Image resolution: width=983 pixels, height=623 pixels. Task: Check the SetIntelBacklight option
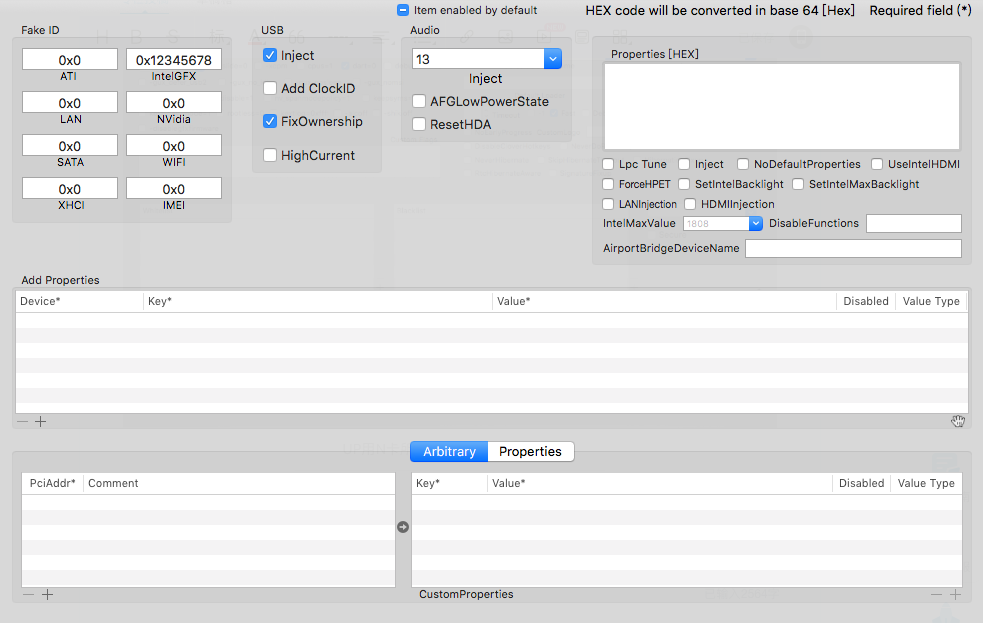[684, 184]
